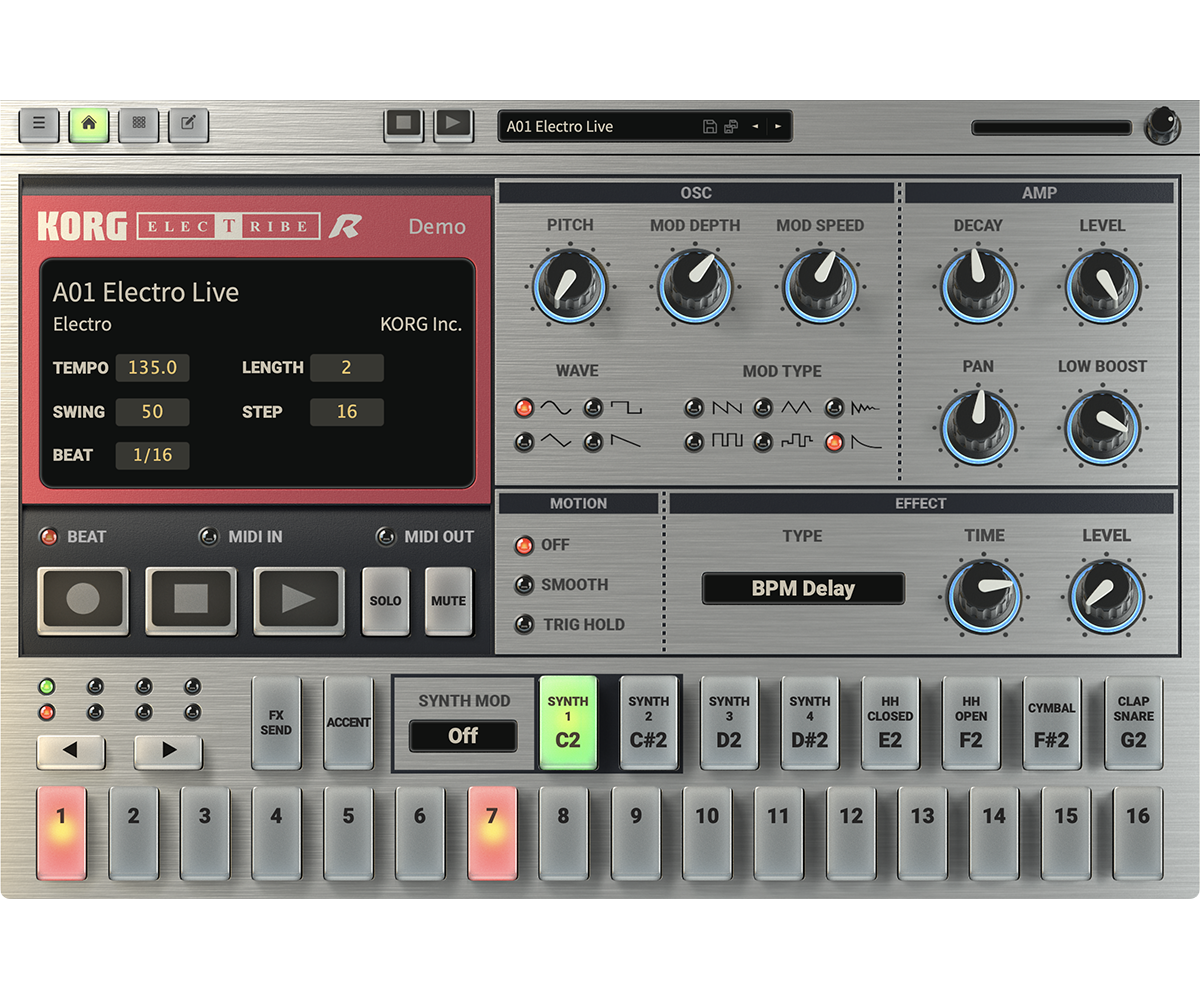
Task: Click the large record button in the transport
Action: pyautogui.click(x=83, y=600)
